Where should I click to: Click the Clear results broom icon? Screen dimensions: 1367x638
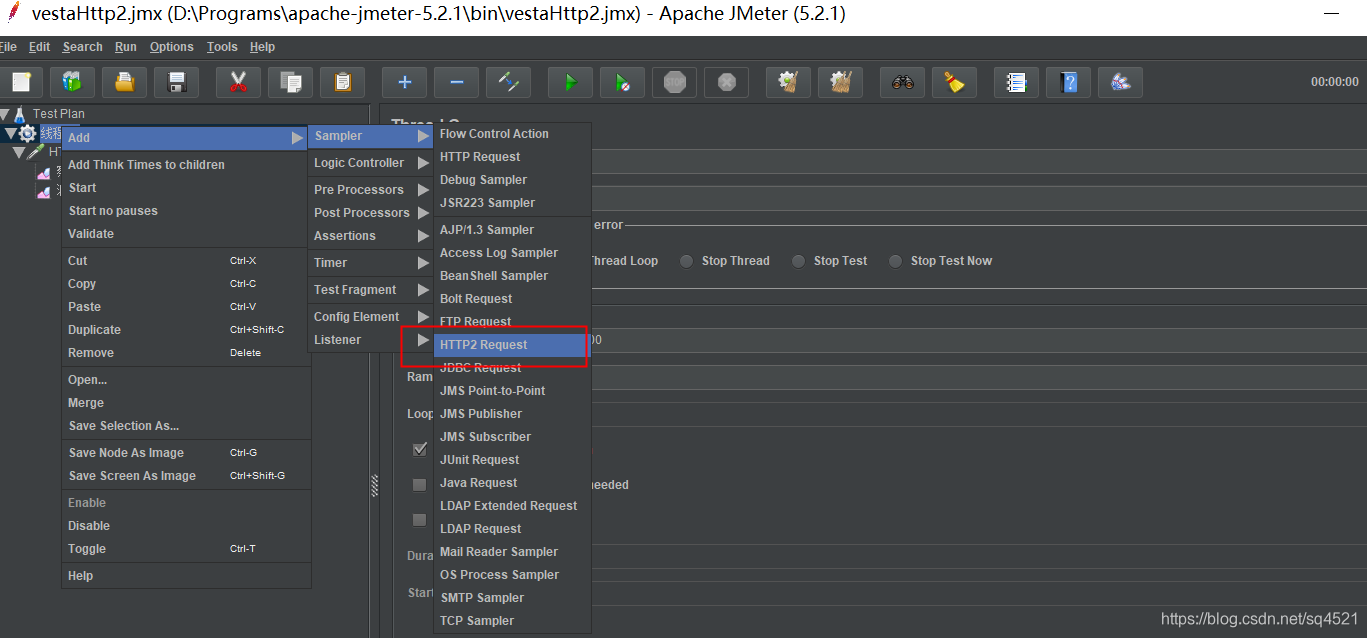click(788, 82)
